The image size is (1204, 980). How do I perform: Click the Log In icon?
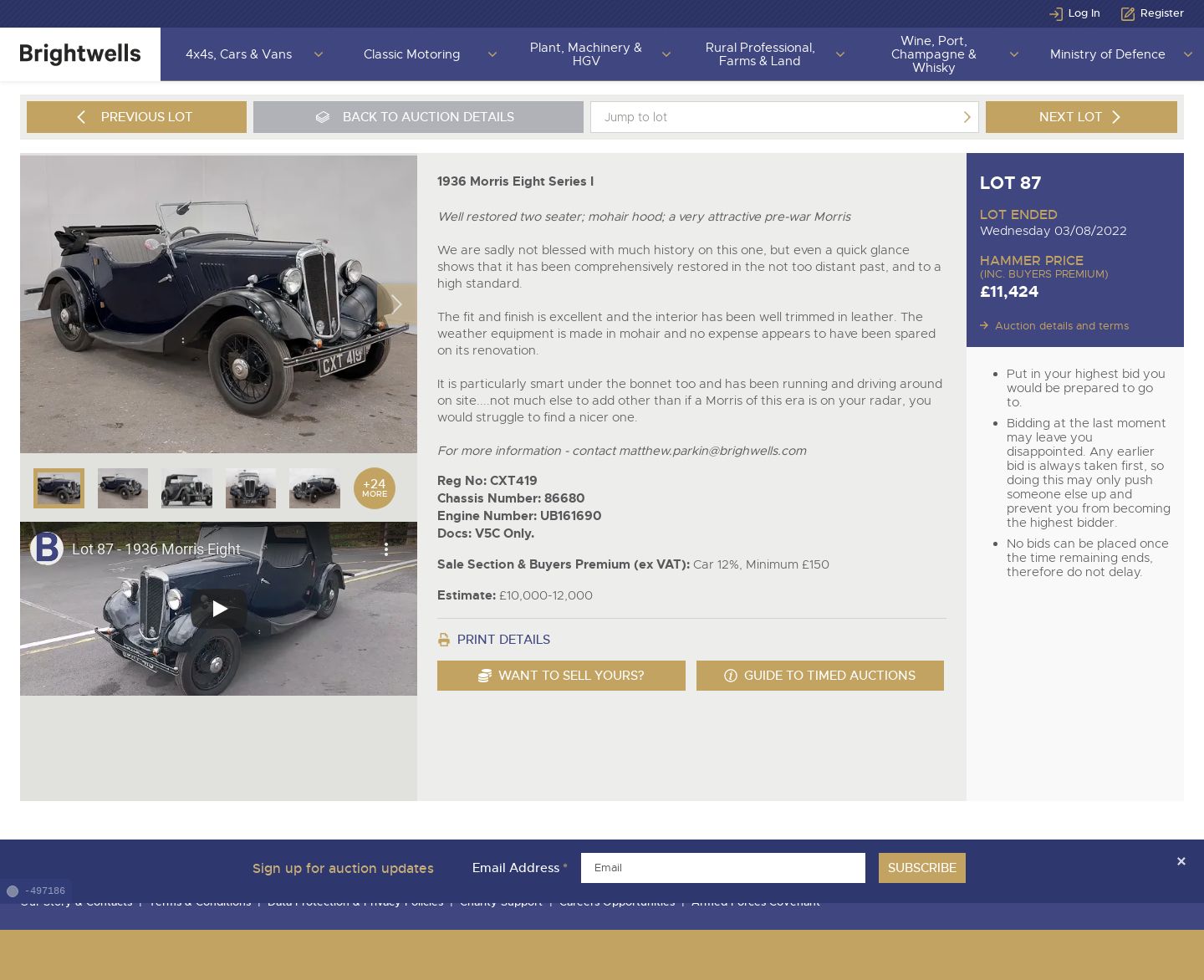[1056, 13]
